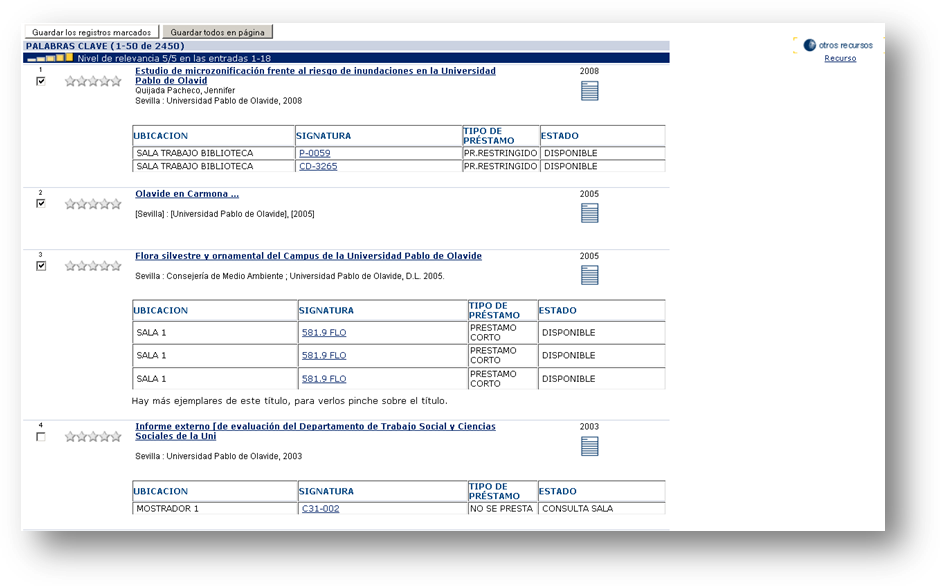The height and width of the screenshot is (586, 940).
Task: Open the Recurso link
Action: pyautogui.click(x=839, y=59)
